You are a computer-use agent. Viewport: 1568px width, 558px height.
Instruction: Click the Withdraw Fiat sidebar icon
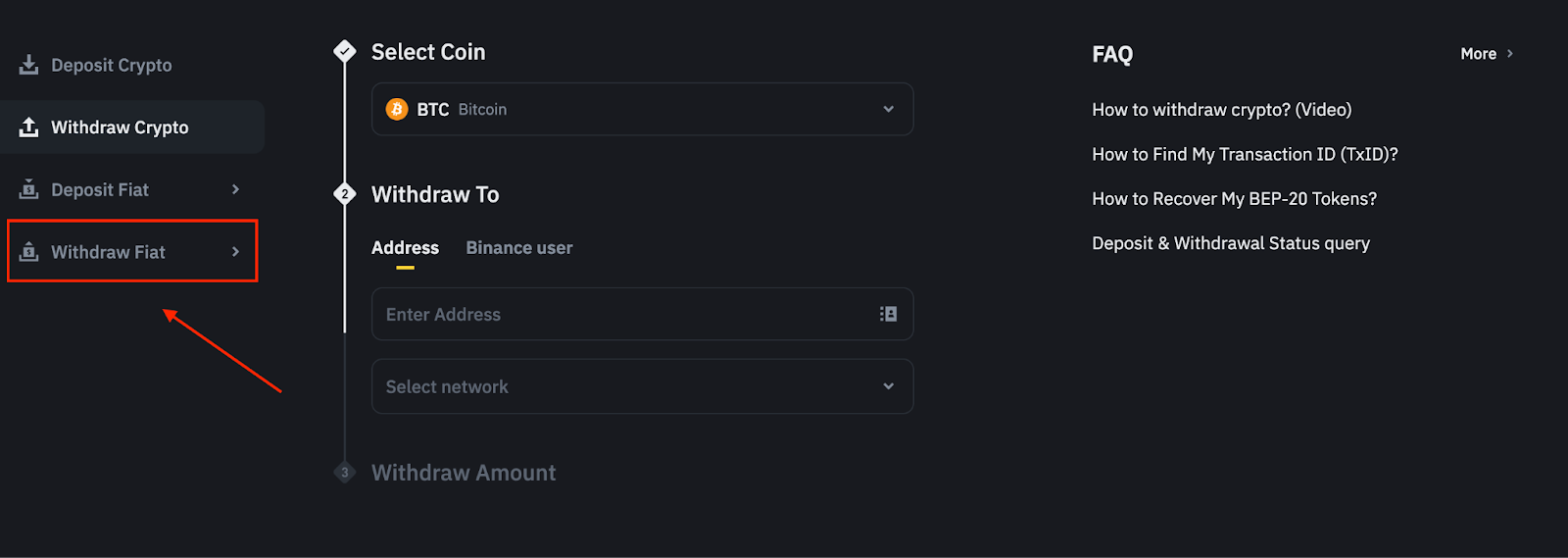click(x=29, y=252)
